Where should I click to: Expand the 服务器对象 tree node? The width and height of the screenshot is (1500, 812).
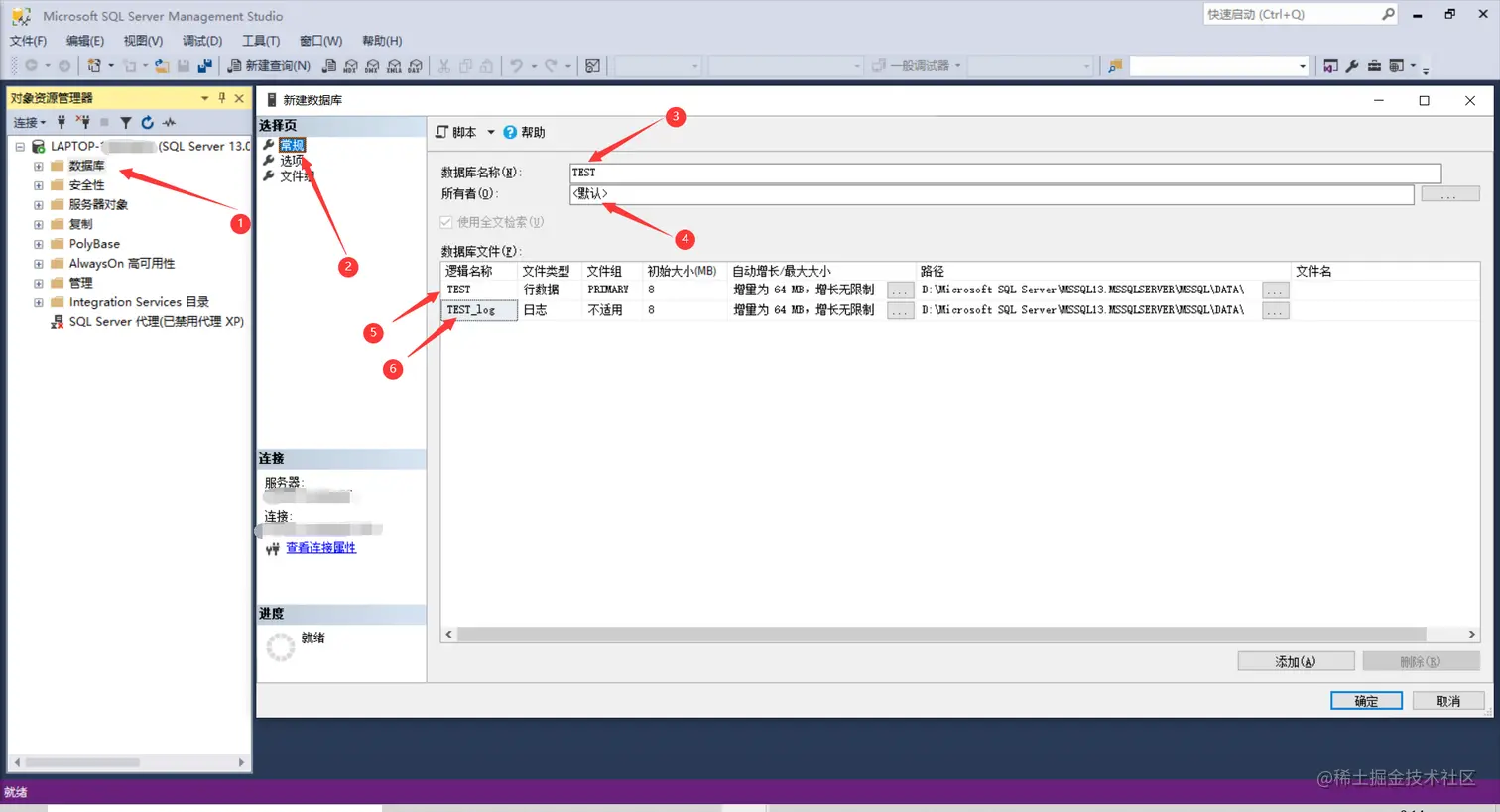[39, 204]
